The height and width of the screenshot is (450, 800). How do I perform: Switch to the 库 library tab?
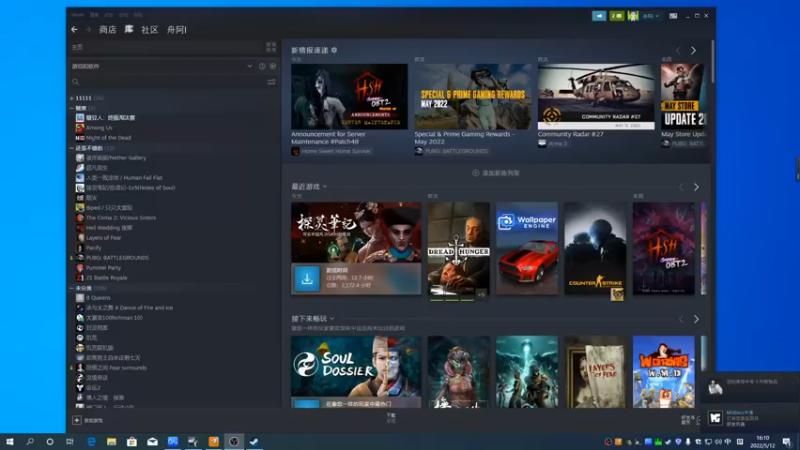tap(129, 30)
